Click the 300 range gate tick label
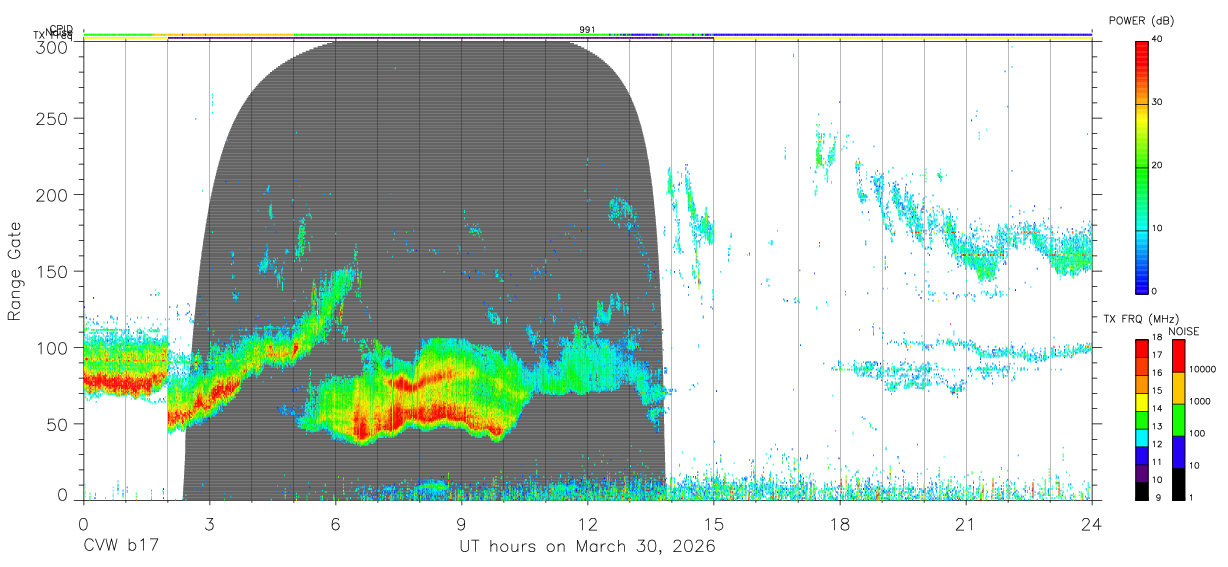This screenshot has height=567, width=1228. (54, 46)
